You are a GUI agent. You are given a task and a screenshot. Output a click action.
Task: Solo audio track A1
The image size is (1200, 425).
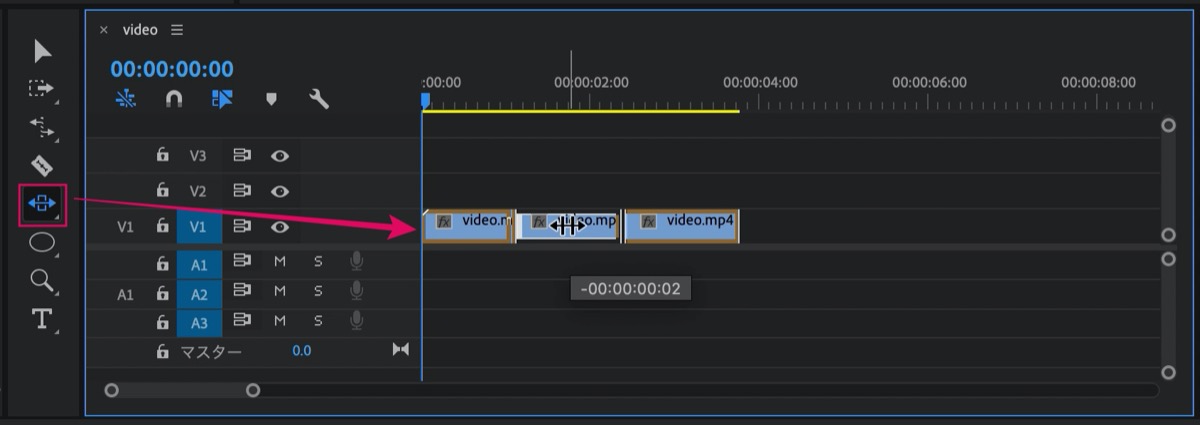pyautogui.click(x=318, y=262)
